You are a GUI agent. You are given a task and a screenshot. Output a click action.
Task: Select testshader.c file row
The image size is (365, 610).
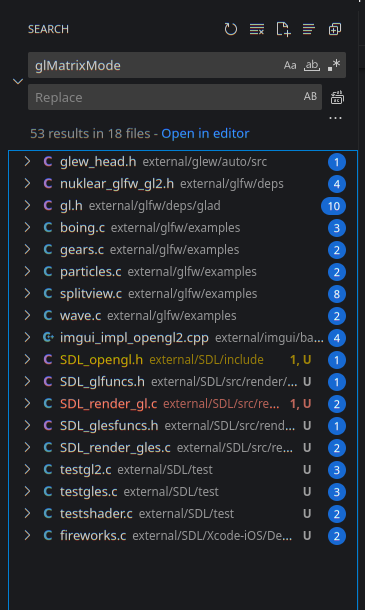[x=182, y=514]
